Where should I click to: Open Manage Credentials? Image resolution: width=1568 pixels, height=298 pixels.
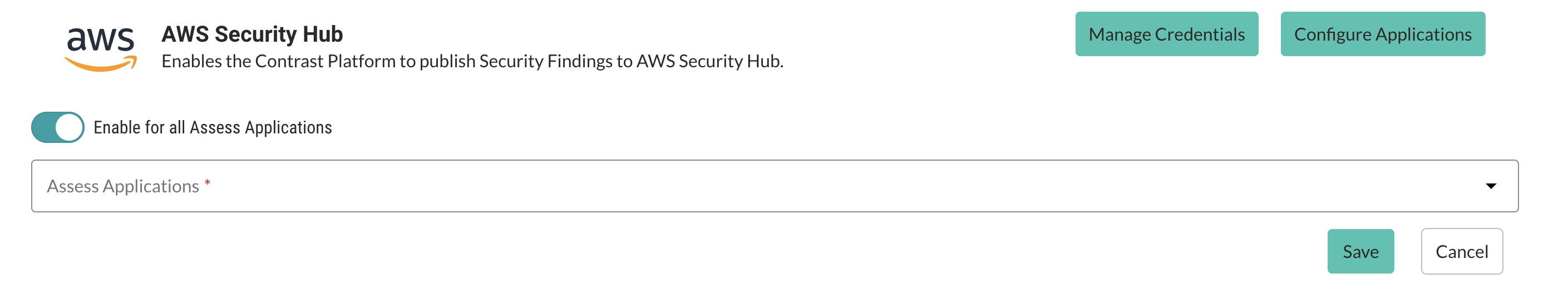[1166, 34]
